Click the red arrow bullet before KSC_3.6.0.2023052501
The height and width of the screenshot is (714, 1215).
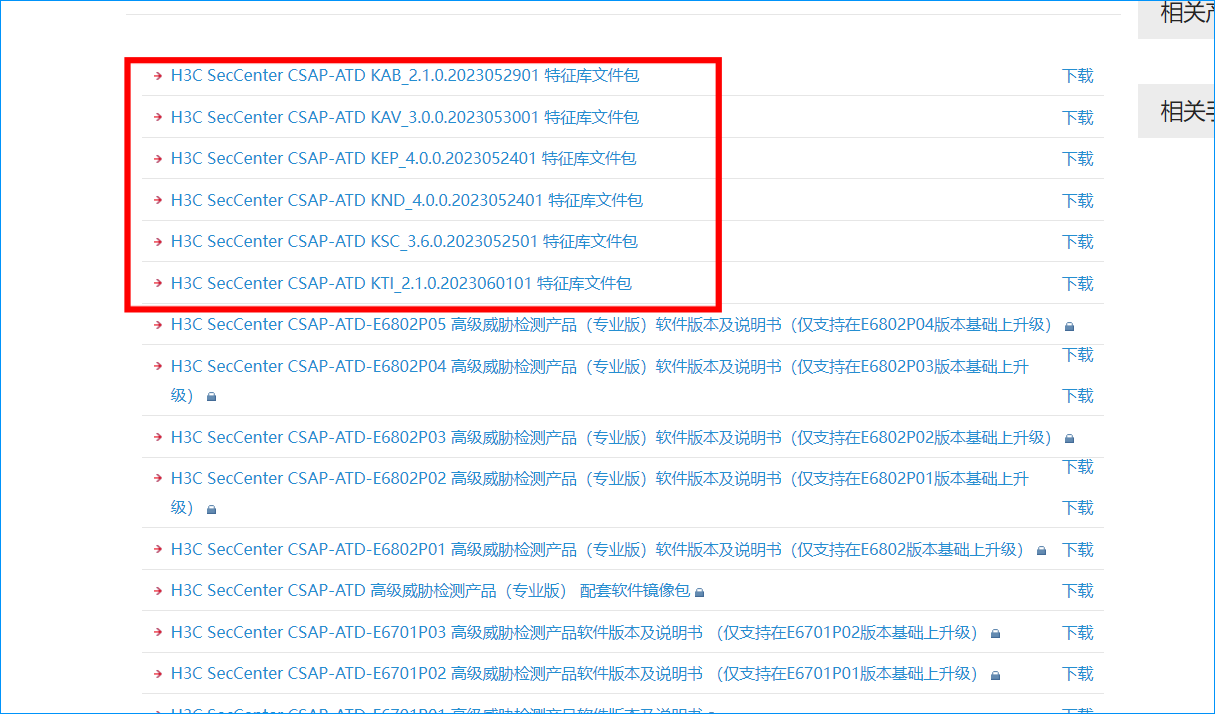pos(158,241)
